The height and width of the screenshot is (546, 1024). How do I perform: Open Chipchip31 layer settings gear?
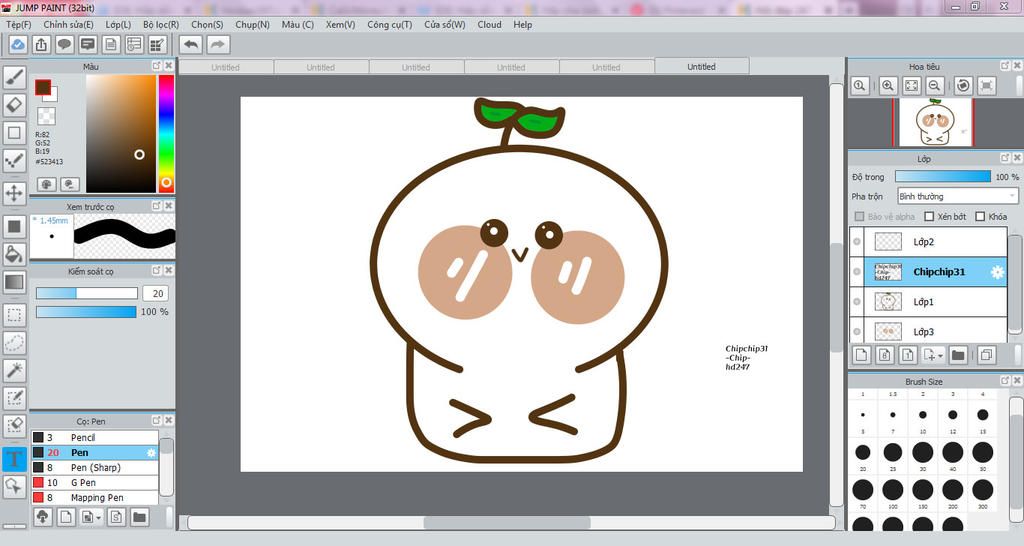[x=997, y=272]
